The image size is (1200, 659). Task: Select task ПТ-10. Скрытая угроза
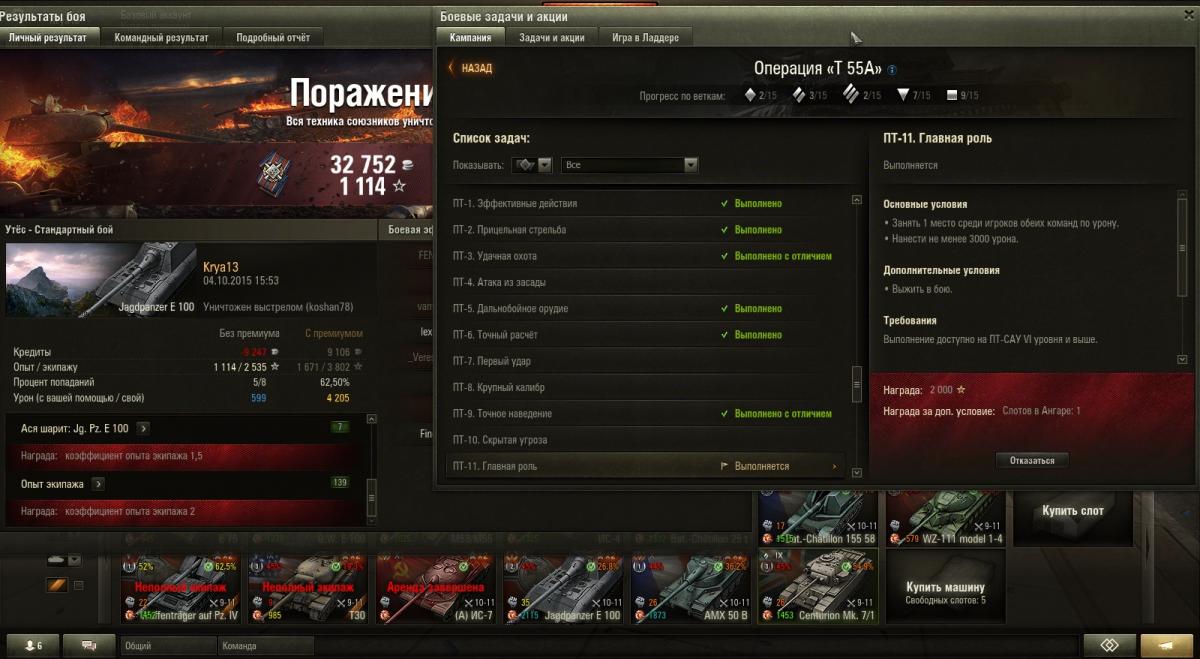point(646,440)
